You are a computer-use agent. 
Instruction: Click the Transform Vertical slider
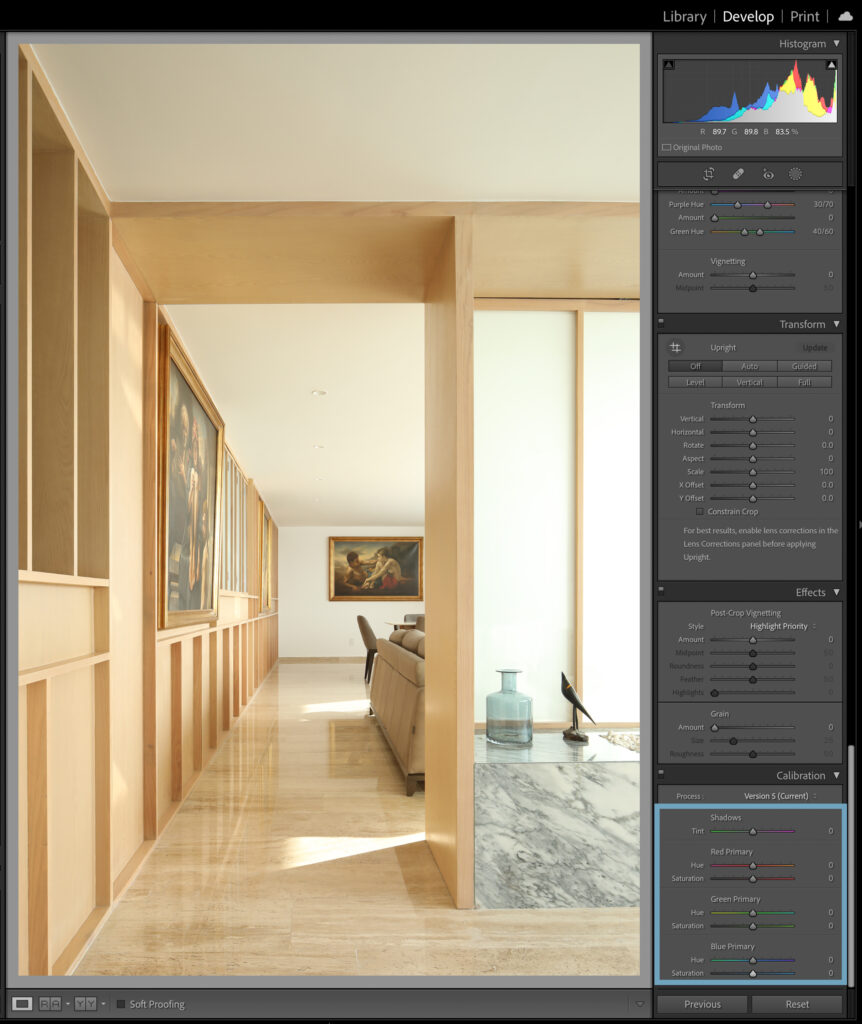tap(752, 419)
